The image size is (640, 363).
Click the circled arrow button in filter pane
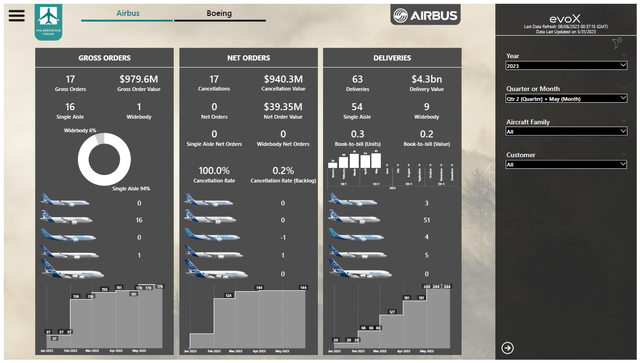coord(507,348)
